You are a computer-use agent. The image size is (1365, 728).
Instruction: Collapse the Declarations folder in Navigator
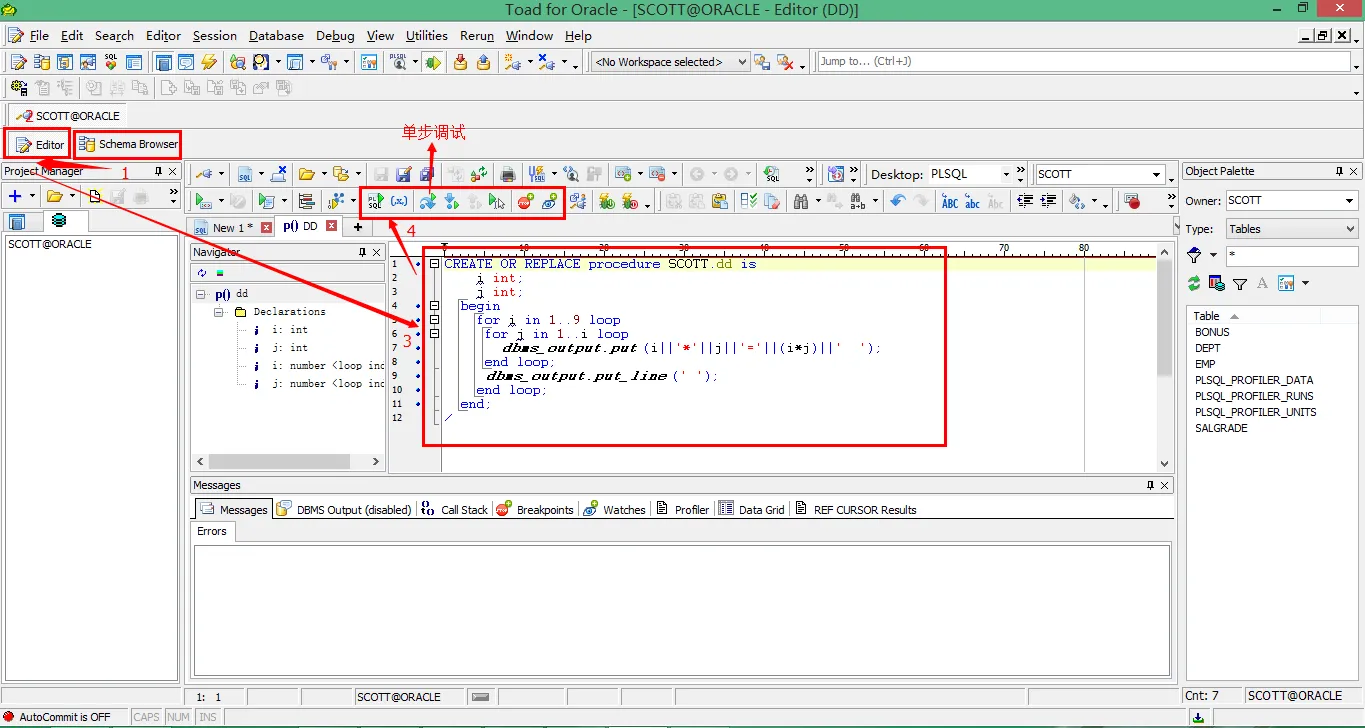(220, 312)
